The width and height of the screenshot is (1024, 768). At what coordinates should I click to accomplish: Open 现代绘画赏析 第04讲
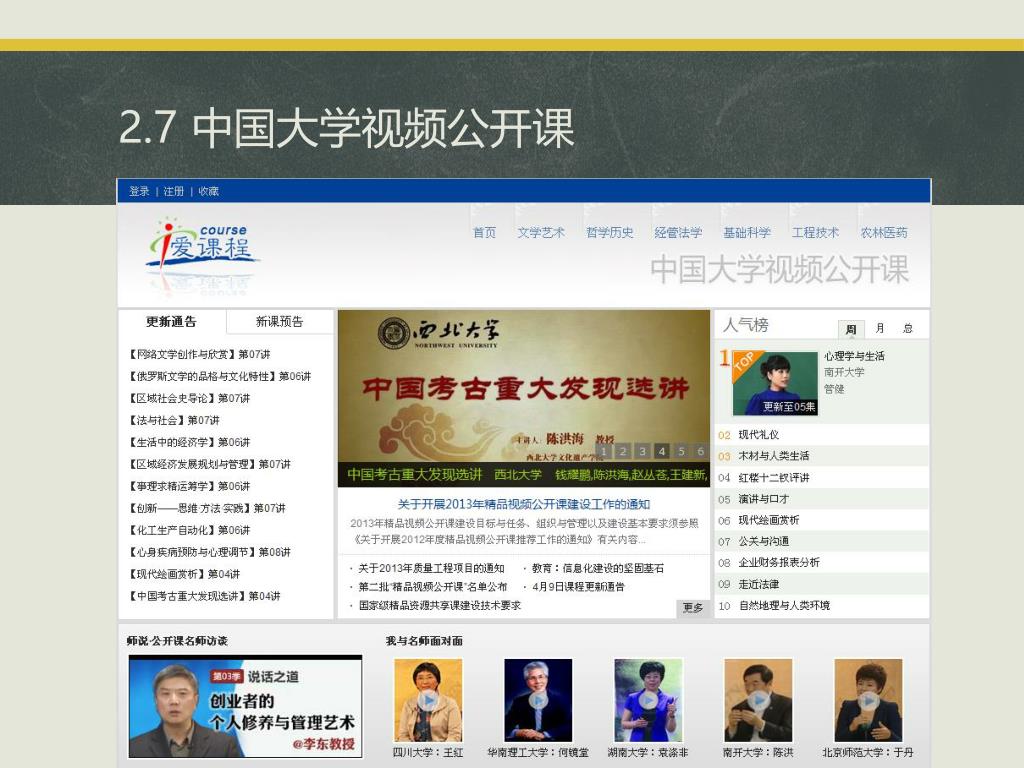[x=185, y=575]
